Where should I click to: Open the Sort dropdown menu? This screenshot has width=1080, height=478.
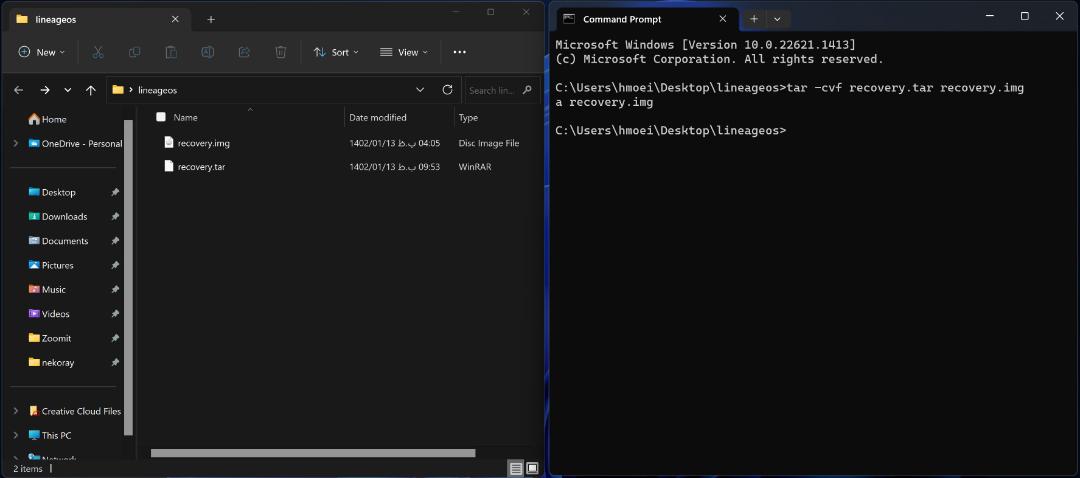(x=336, y=52)
